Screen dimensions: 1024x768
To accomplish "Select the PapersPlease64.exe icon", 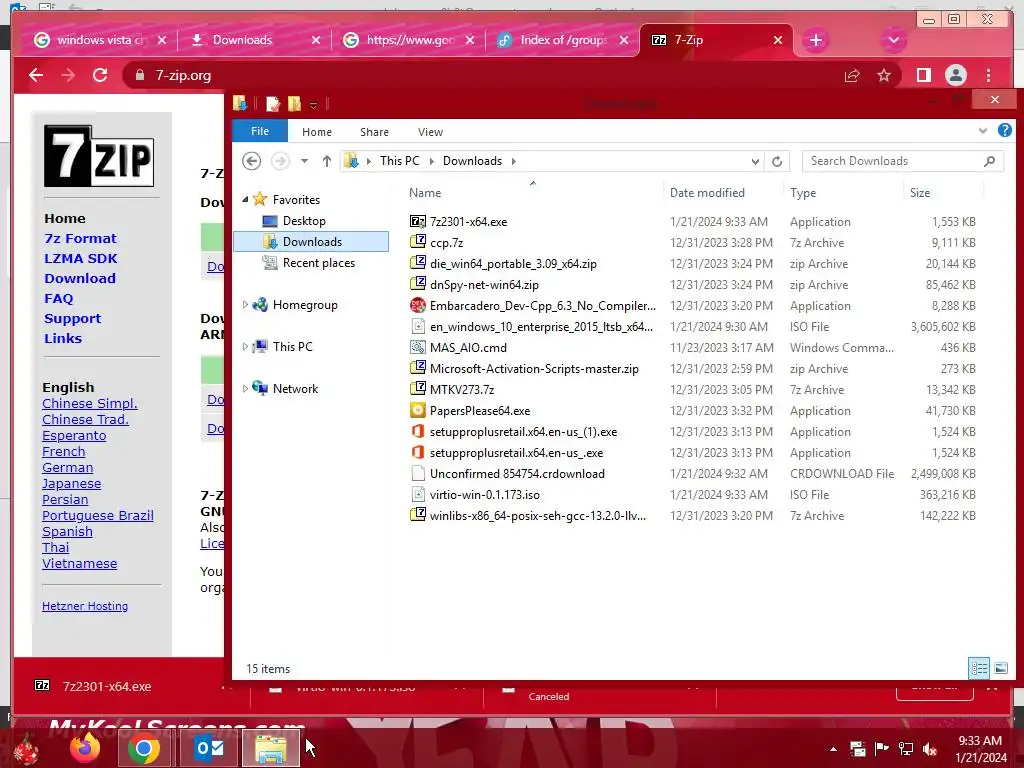I will tap(418, 411).
